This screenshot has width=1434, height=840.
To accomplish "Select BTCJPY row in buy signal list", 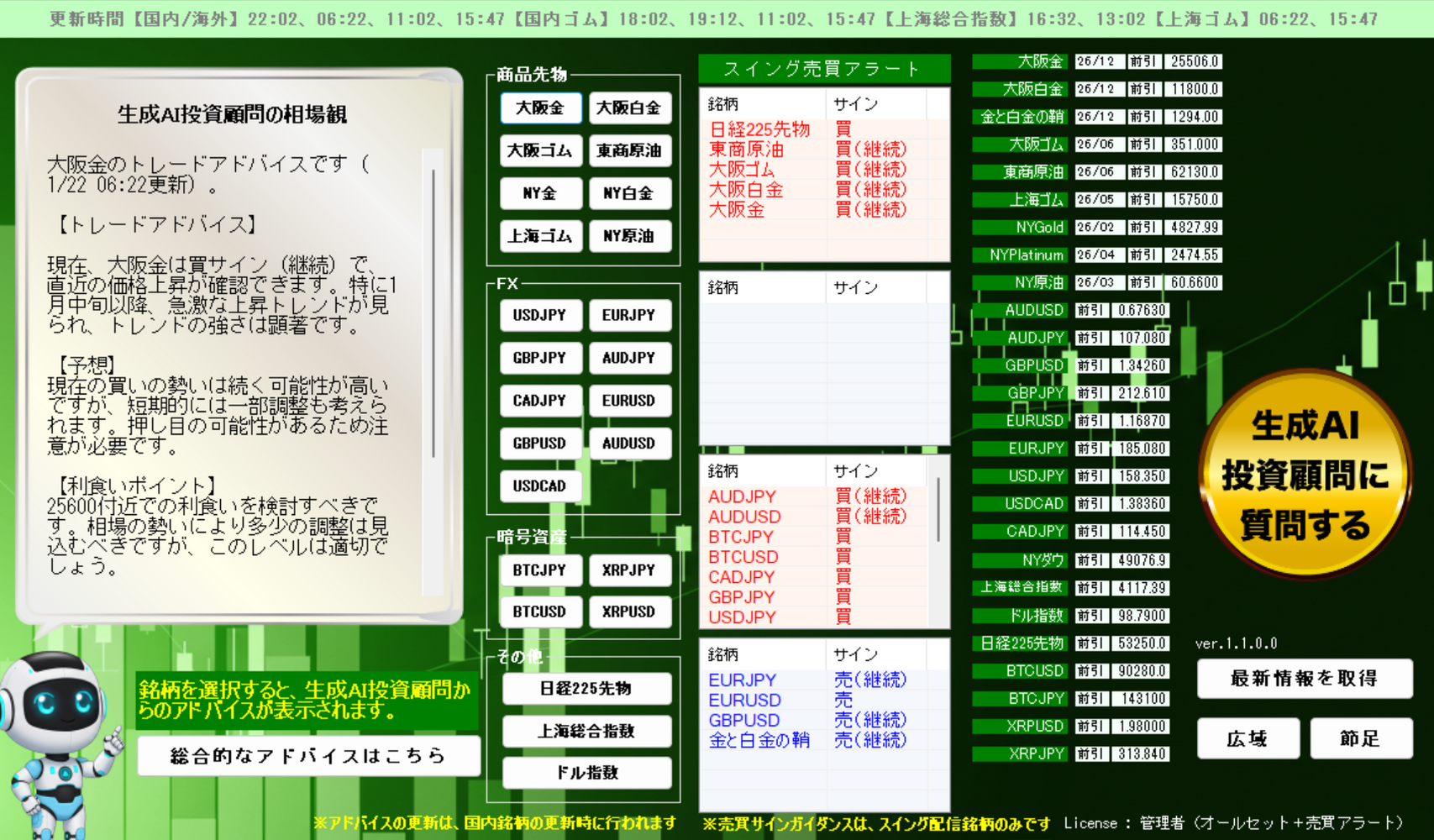I will [x=813, y=537].
